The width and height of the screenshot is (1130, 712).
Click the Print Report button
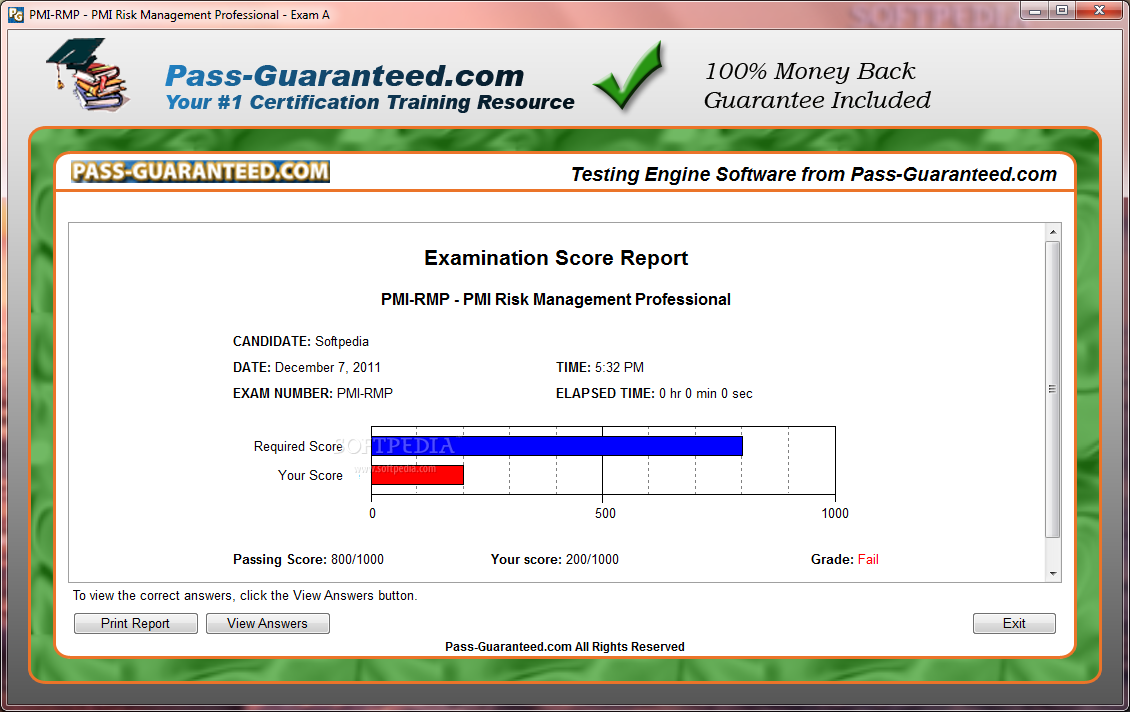tap(135, 623)
